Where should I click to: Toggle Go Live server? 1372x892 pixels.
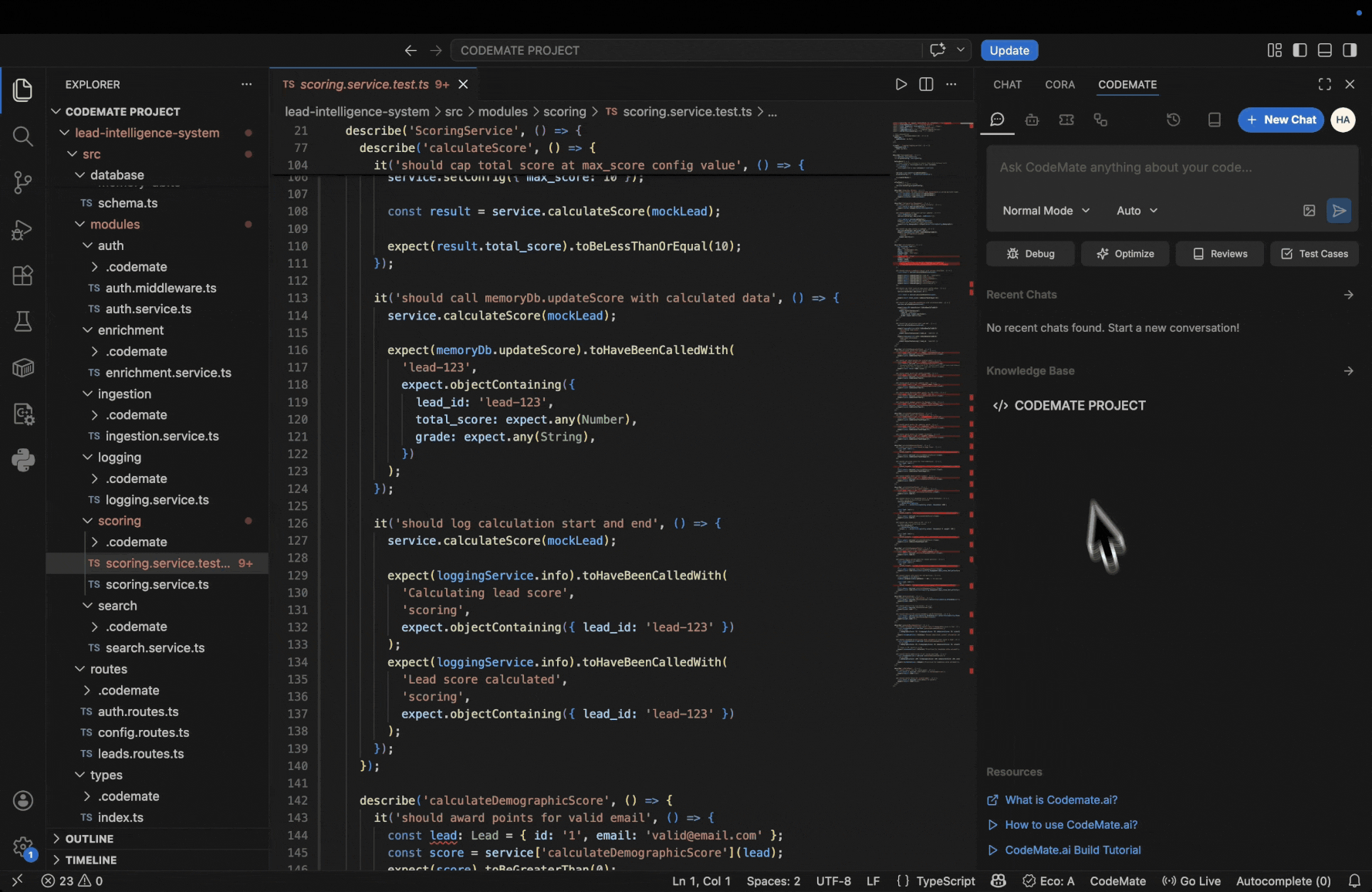coord(1191,880)
